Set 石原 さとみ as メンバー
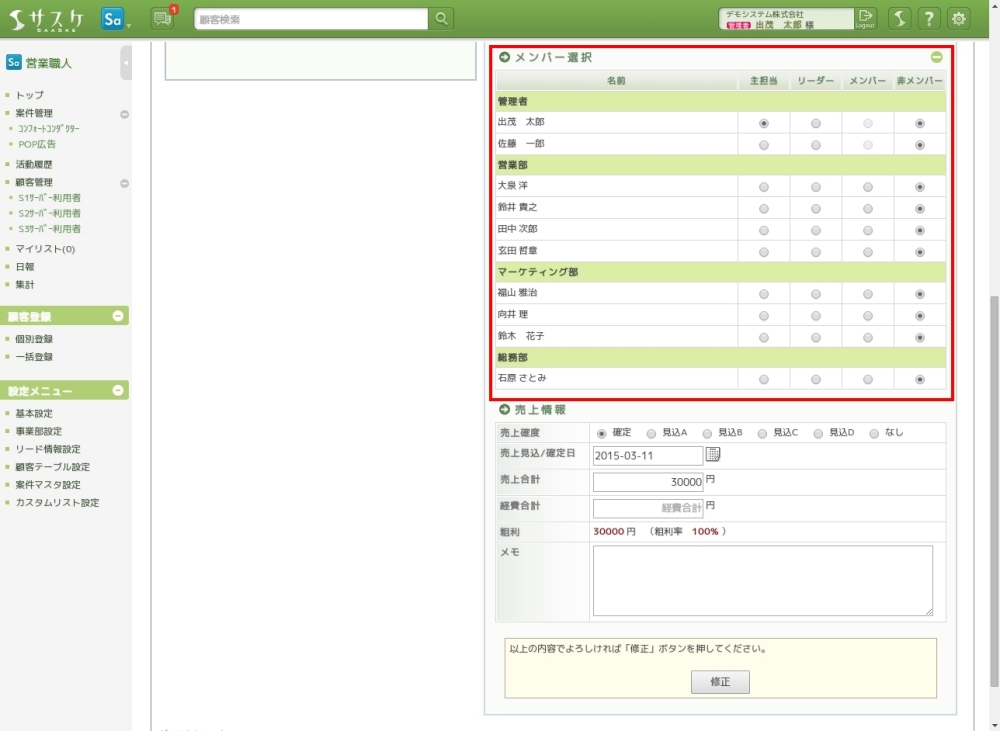1000x731 pixels. pyautogui.click(x=868, y=380)
